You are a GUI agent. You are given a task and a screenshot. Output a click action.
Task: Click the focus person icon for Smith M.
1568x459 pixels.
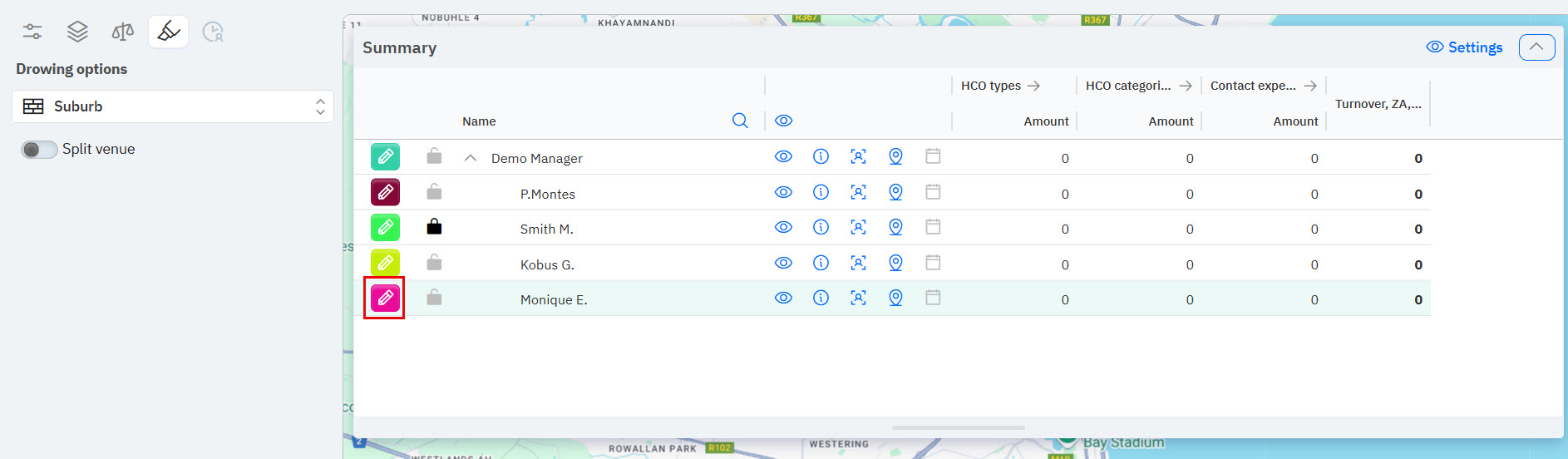[x=858, y=227]
